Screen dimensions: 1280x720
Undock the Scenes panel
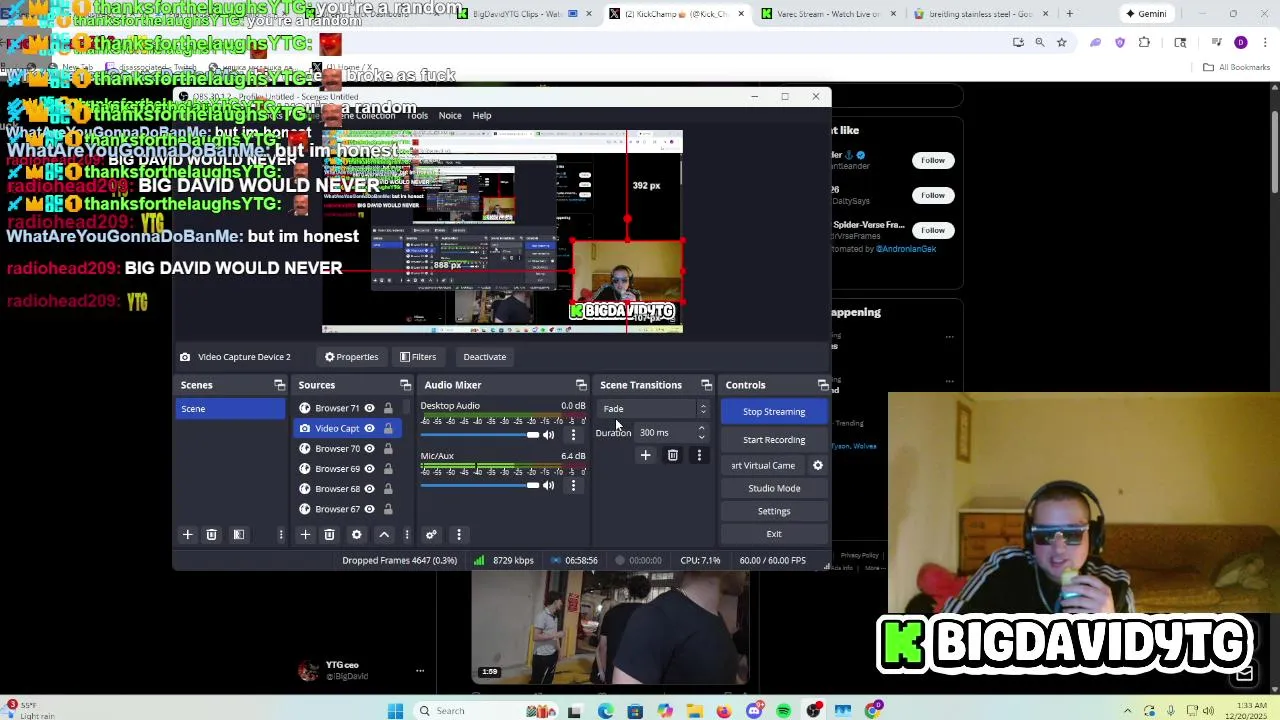point(279,385)
